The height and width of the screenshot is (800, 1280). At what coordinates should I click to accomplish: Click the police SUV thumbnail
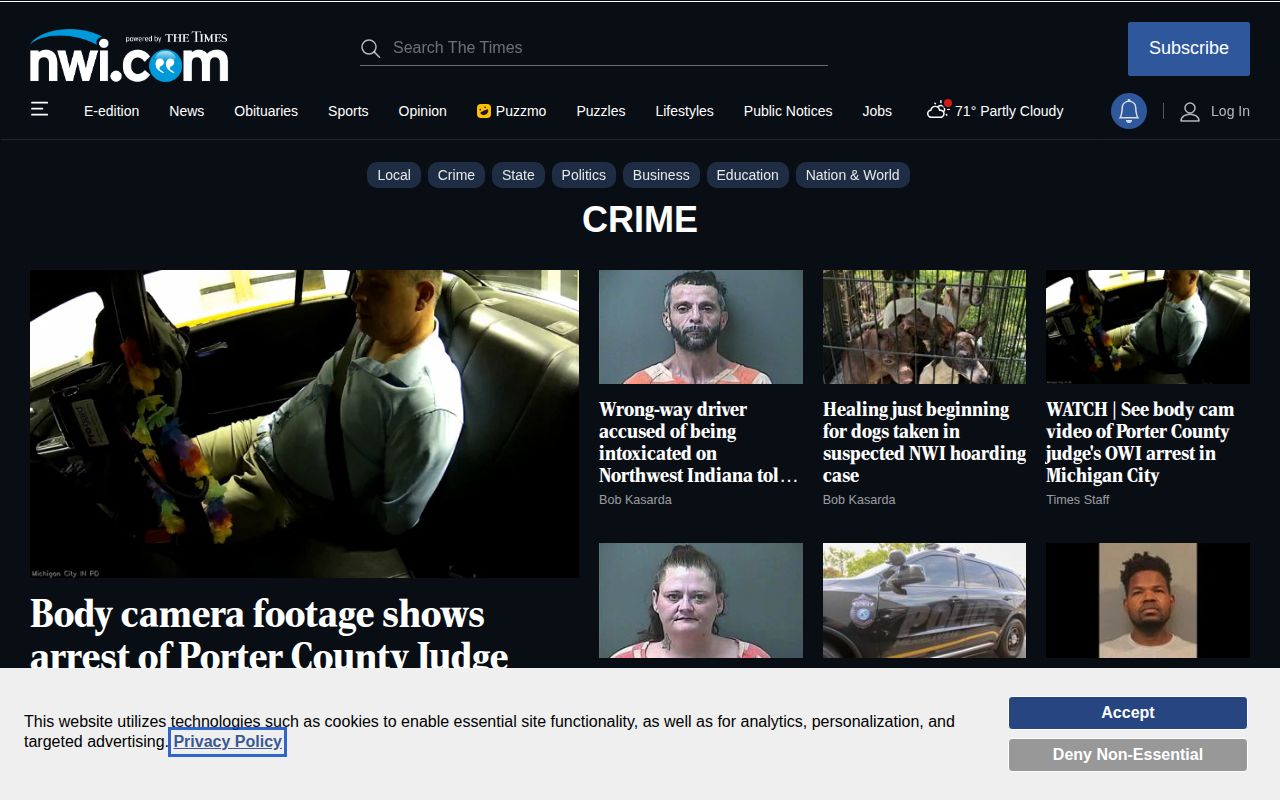[x=924, y=601]
